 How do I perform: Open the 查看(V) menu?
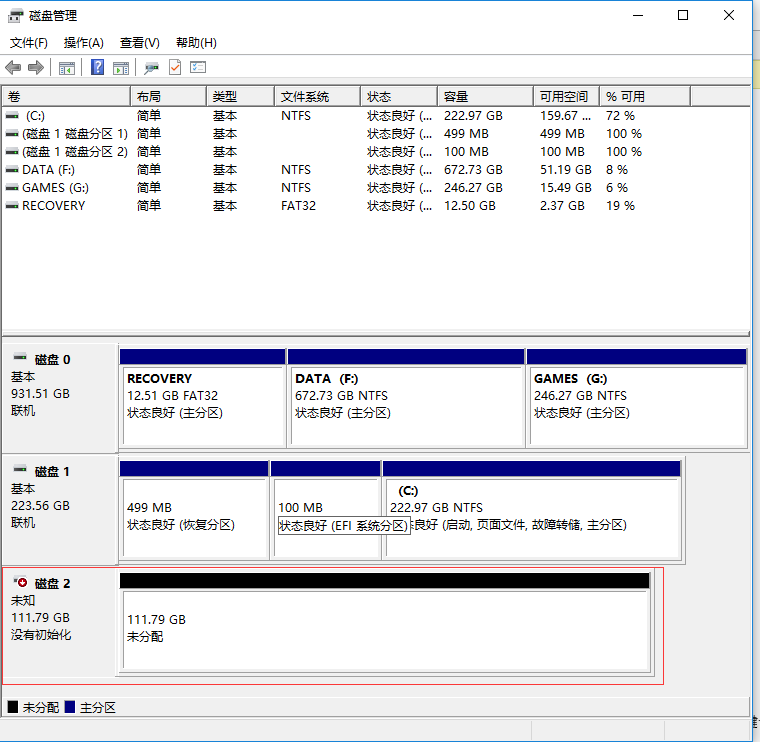tap(139, 43)
